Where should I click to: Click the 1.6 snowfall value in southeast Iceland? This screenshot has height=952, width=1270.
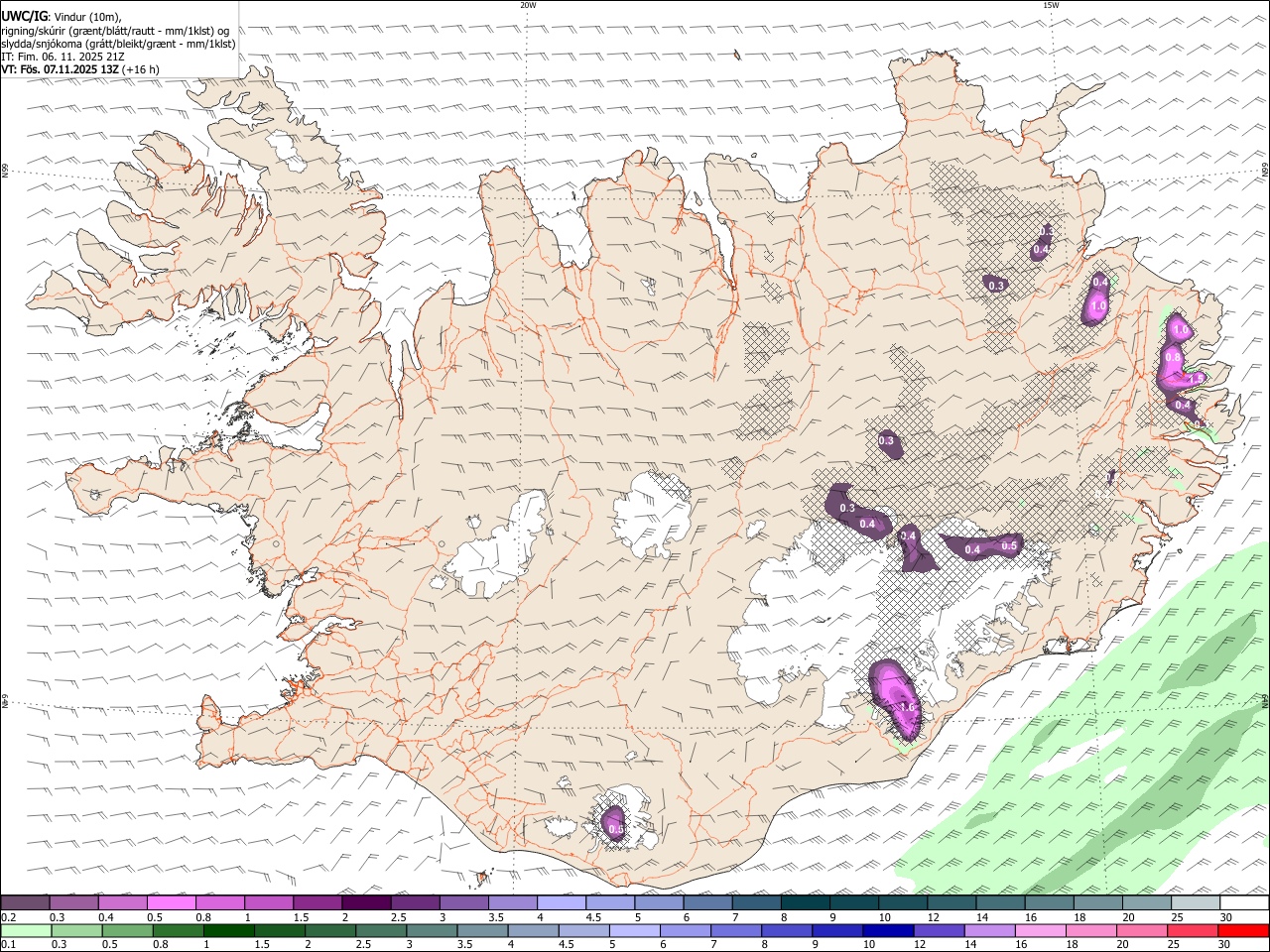(907, 706)
